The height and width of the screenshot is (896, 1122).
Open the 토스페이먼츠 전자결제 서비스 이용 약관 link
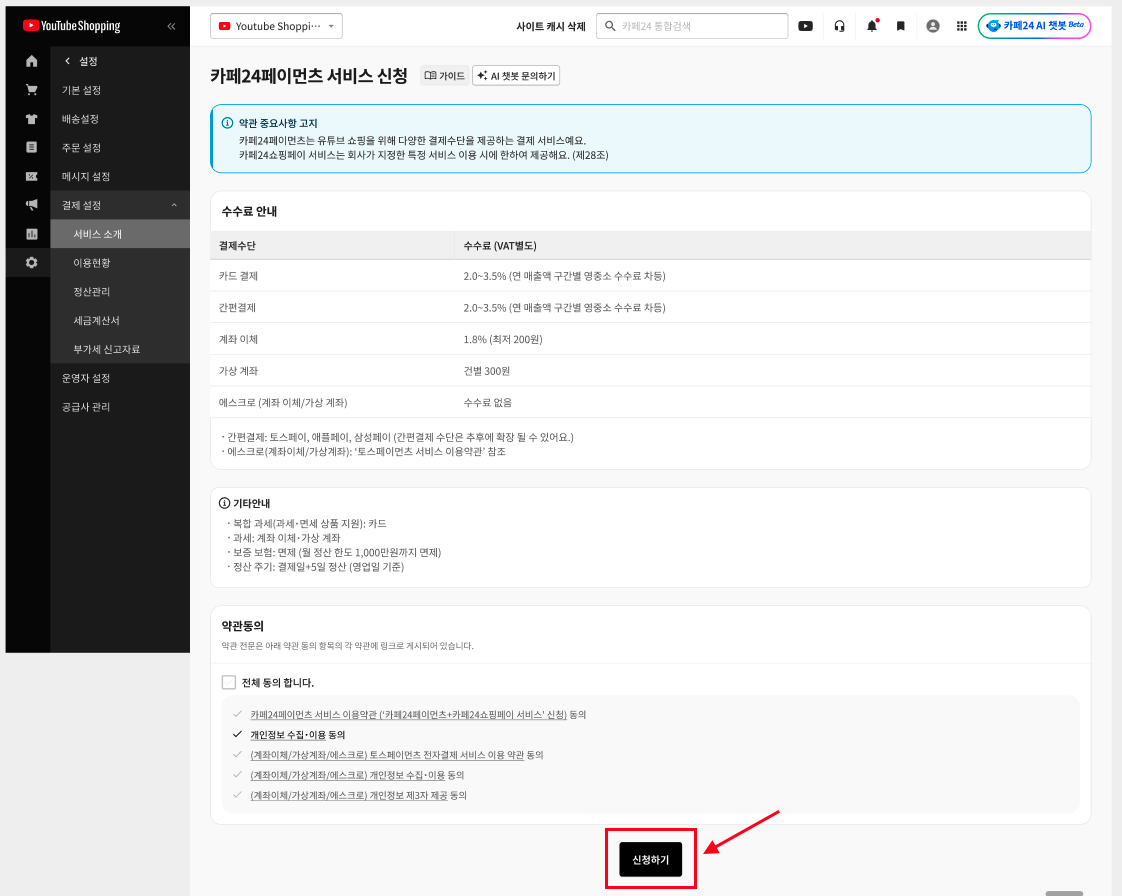[387, 754]
